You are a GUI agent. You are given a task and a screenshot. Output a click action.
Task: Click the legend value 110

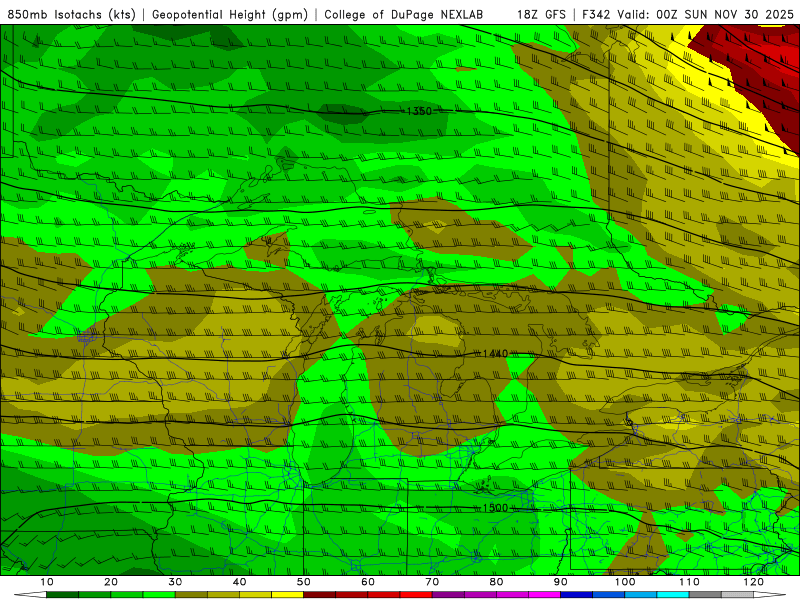click(689, 582)
